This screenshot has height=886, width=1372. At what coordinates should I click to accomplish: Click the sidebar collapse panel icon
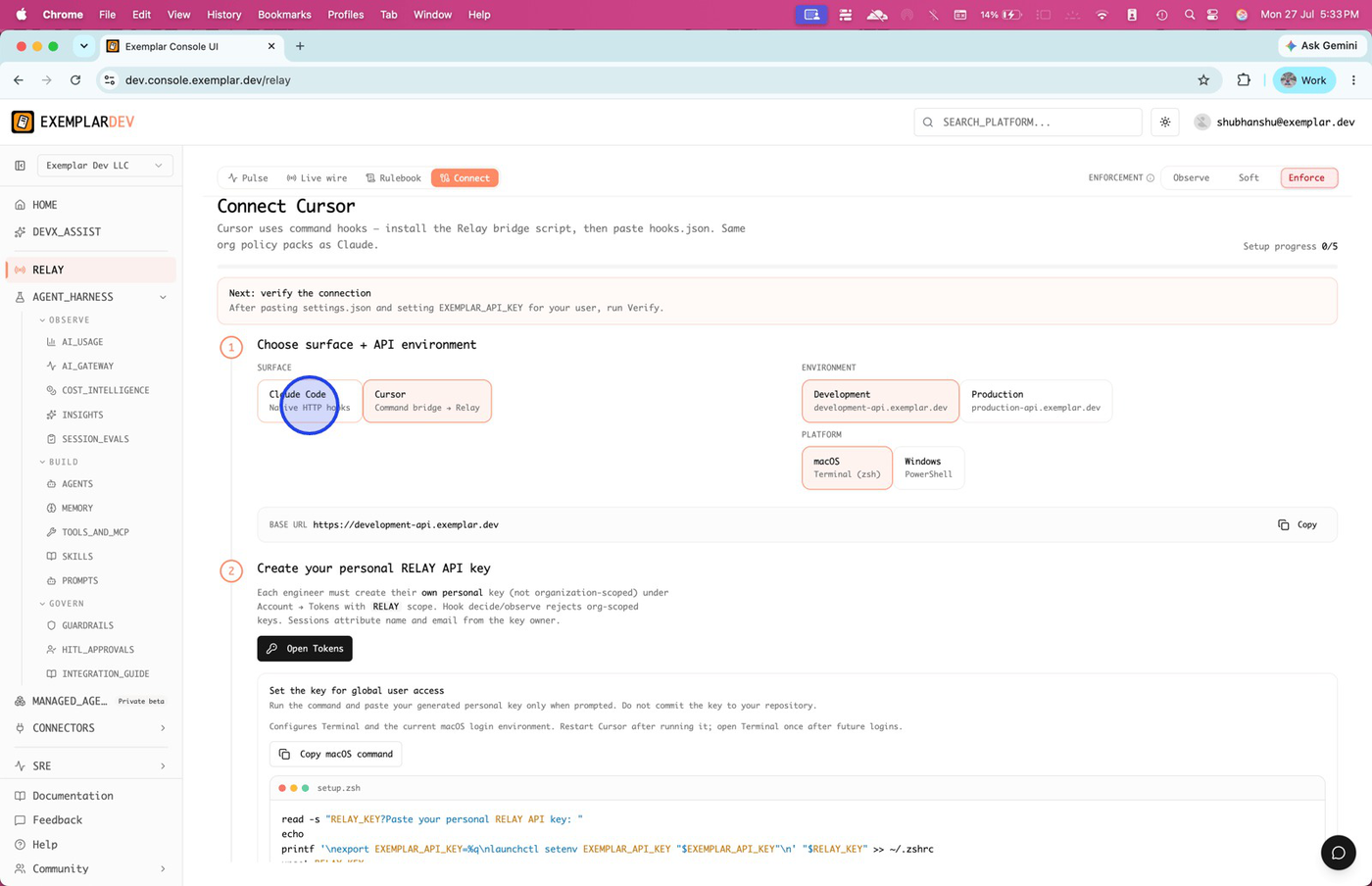20,166
